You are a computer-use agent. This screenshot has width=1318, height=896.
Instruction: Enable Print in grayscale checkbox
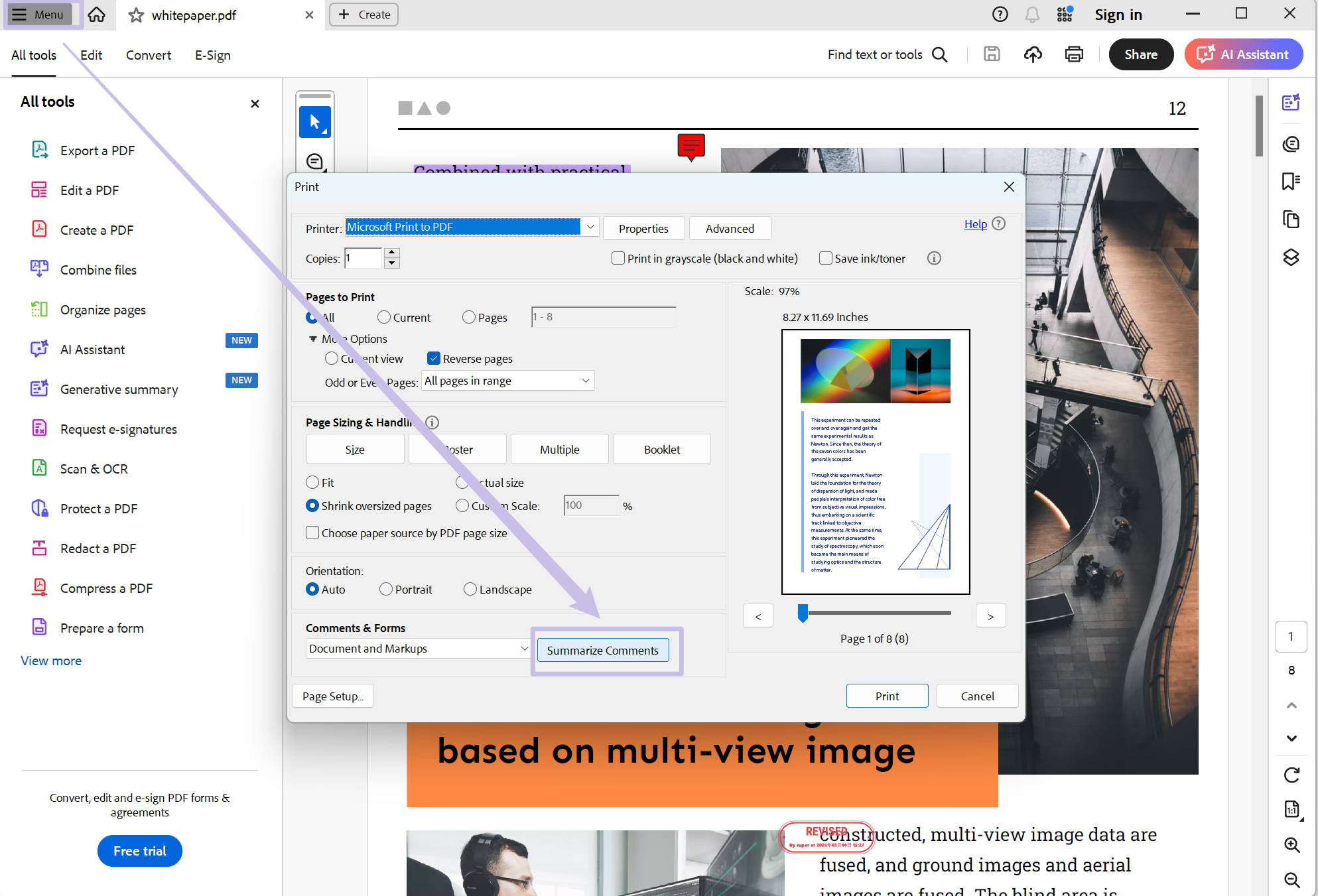click(618, 258)
